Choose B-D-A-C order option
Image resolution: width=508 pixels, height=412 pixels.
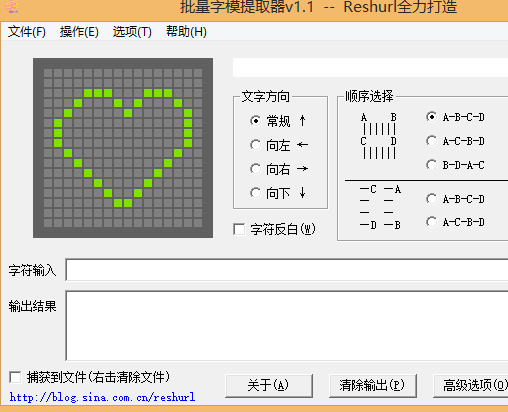tap(431, 165)
